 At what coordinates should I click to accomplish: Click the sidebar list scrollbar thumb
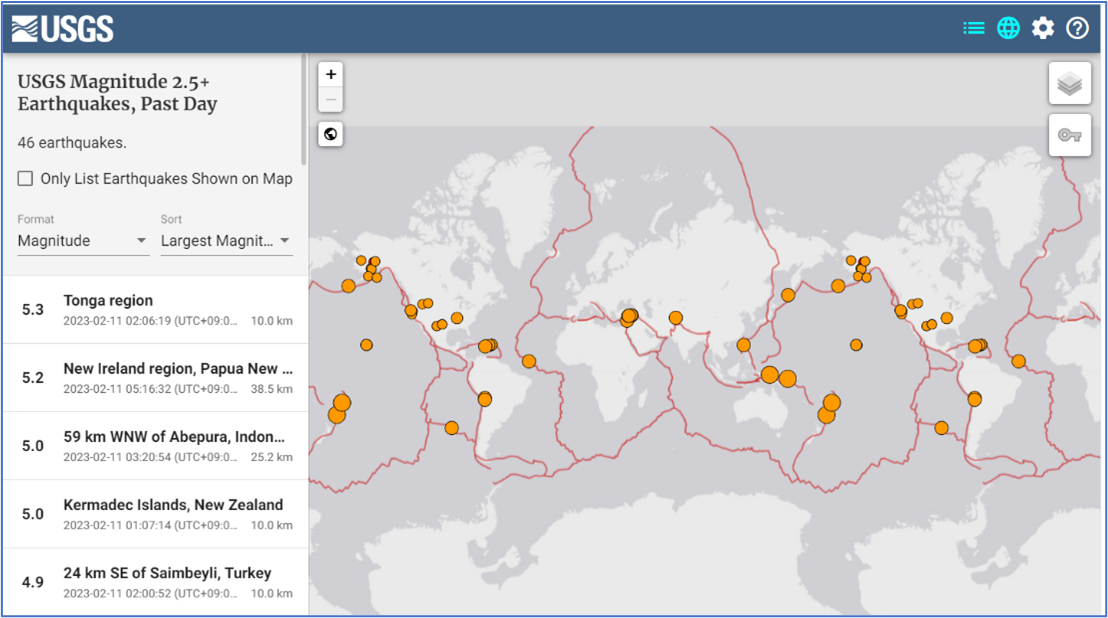point(304,109)
